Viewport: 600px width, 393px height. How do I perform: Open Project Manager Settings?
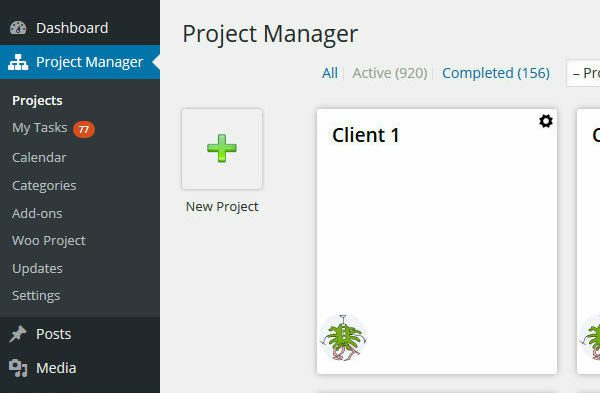[x=36, y=296]
